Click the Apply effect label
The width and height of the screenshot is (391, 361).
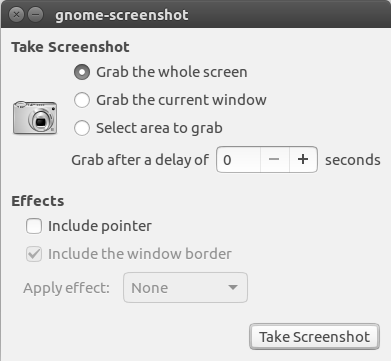(x=66, y=288)
